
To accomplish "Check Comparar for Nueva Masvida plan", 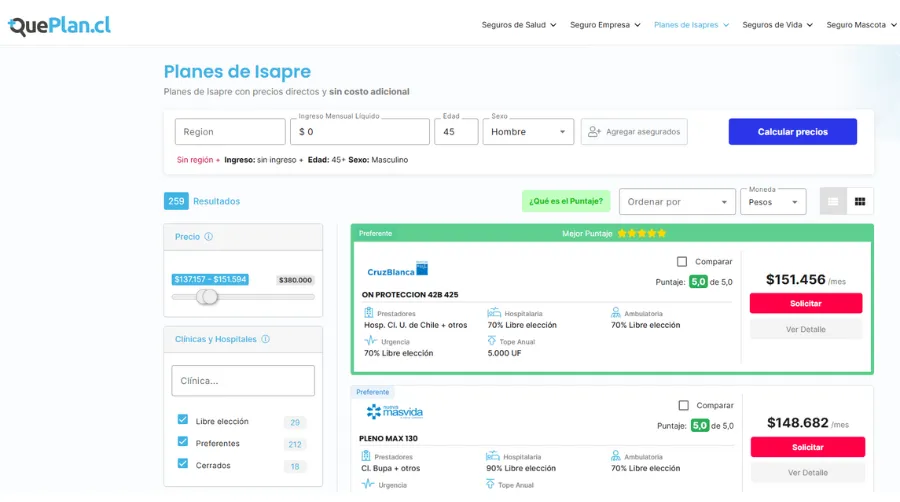I will (684, 406).
